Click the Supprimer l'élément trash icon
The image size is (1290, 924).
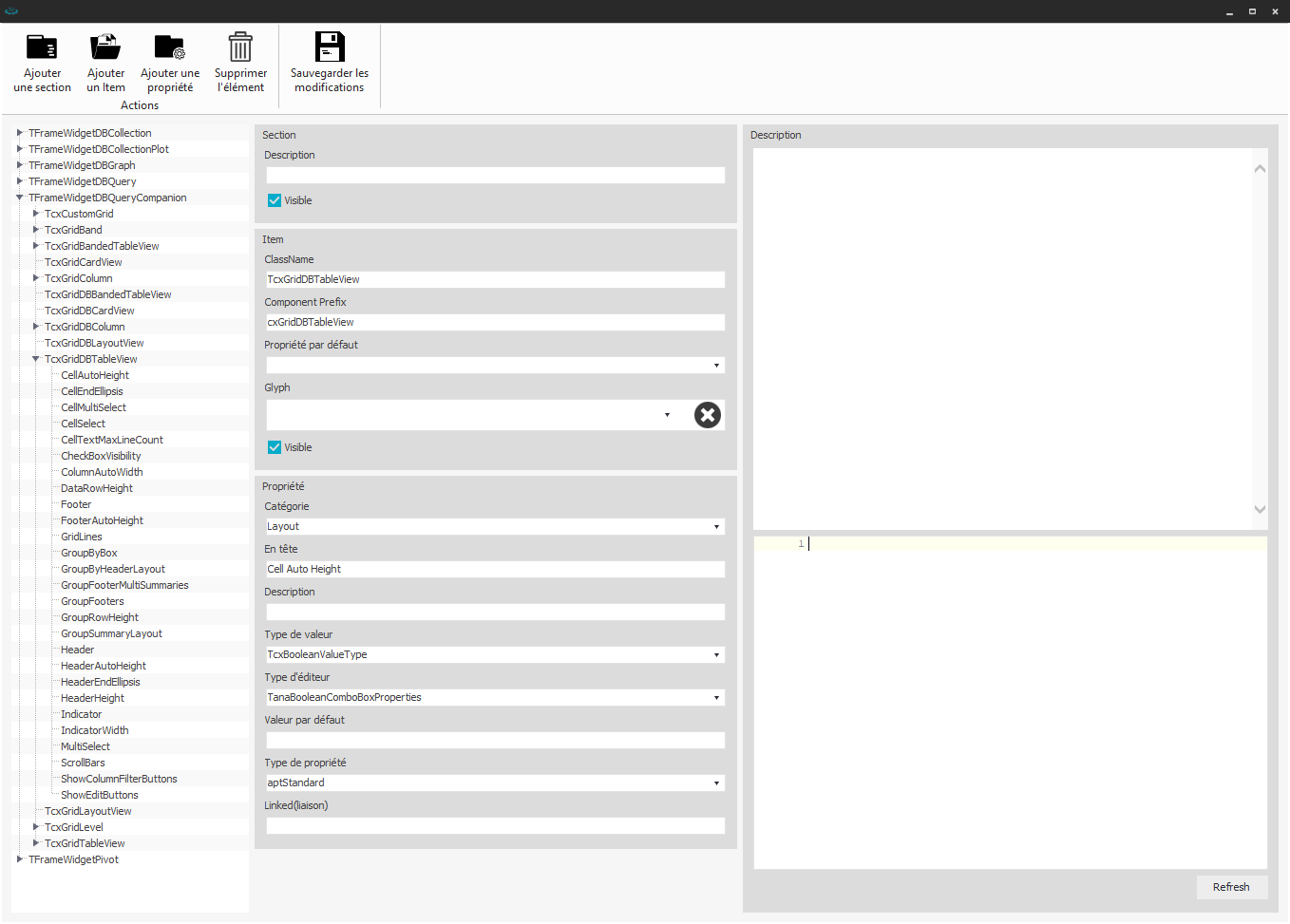pos(240,47)
